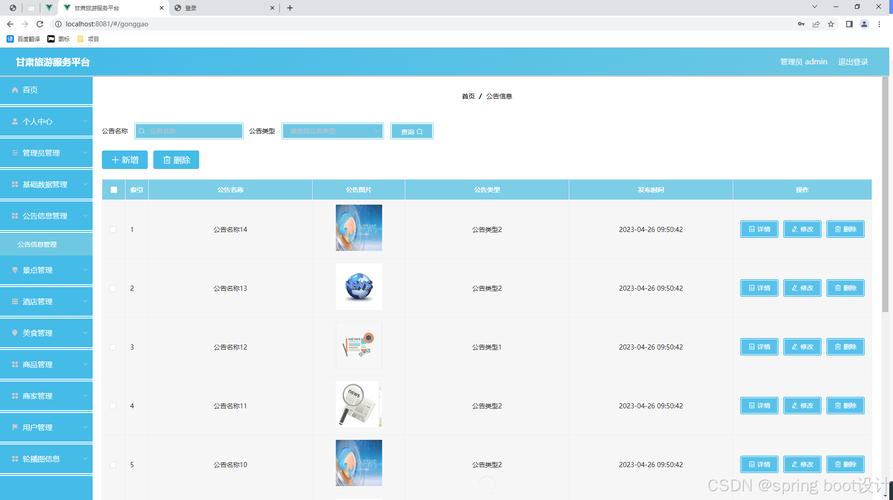Open the thumbnail image of 公告名称14
893x500 pixels.
pos(359,228)
